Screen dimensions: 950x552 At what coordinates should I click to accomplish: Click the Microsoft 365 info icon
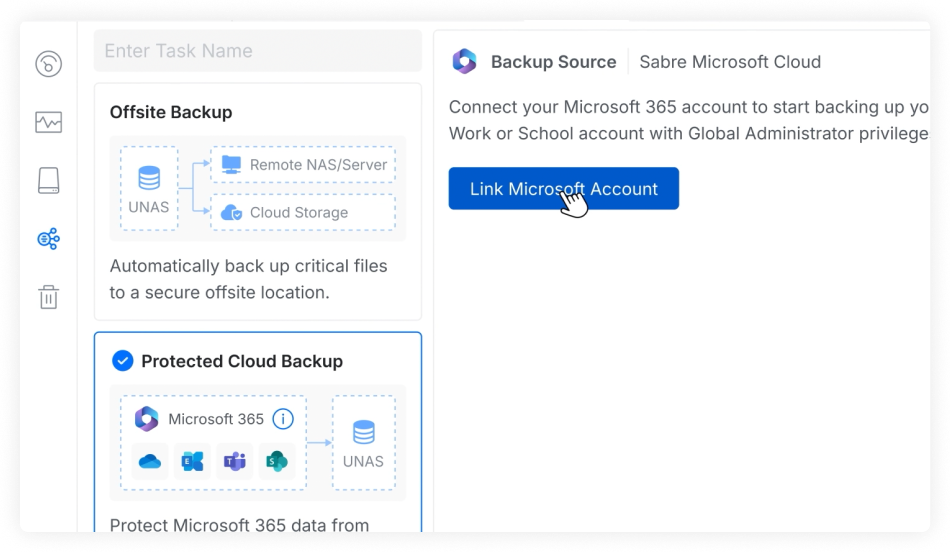click(x=283, y=419)
